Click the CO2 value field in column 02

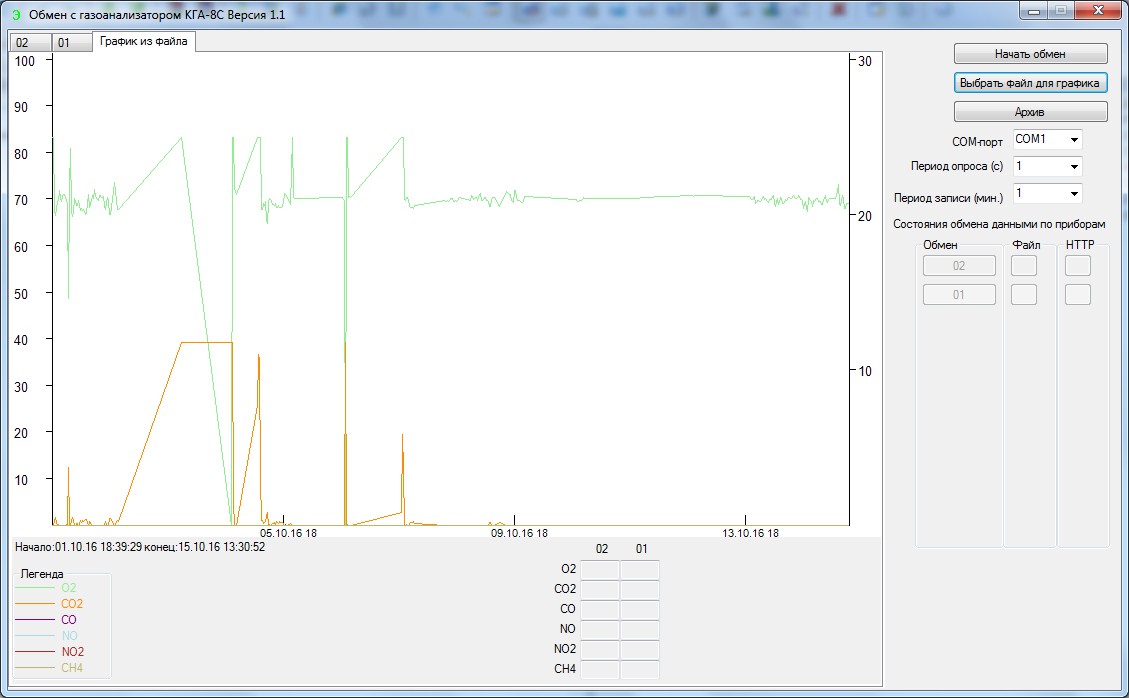tap(600, 589)
